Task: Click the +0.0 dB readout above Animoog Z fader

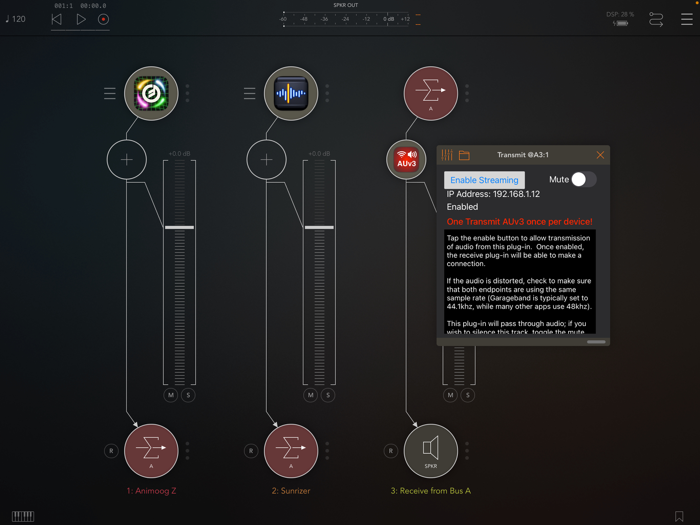Action: click(x=179, y=154)
